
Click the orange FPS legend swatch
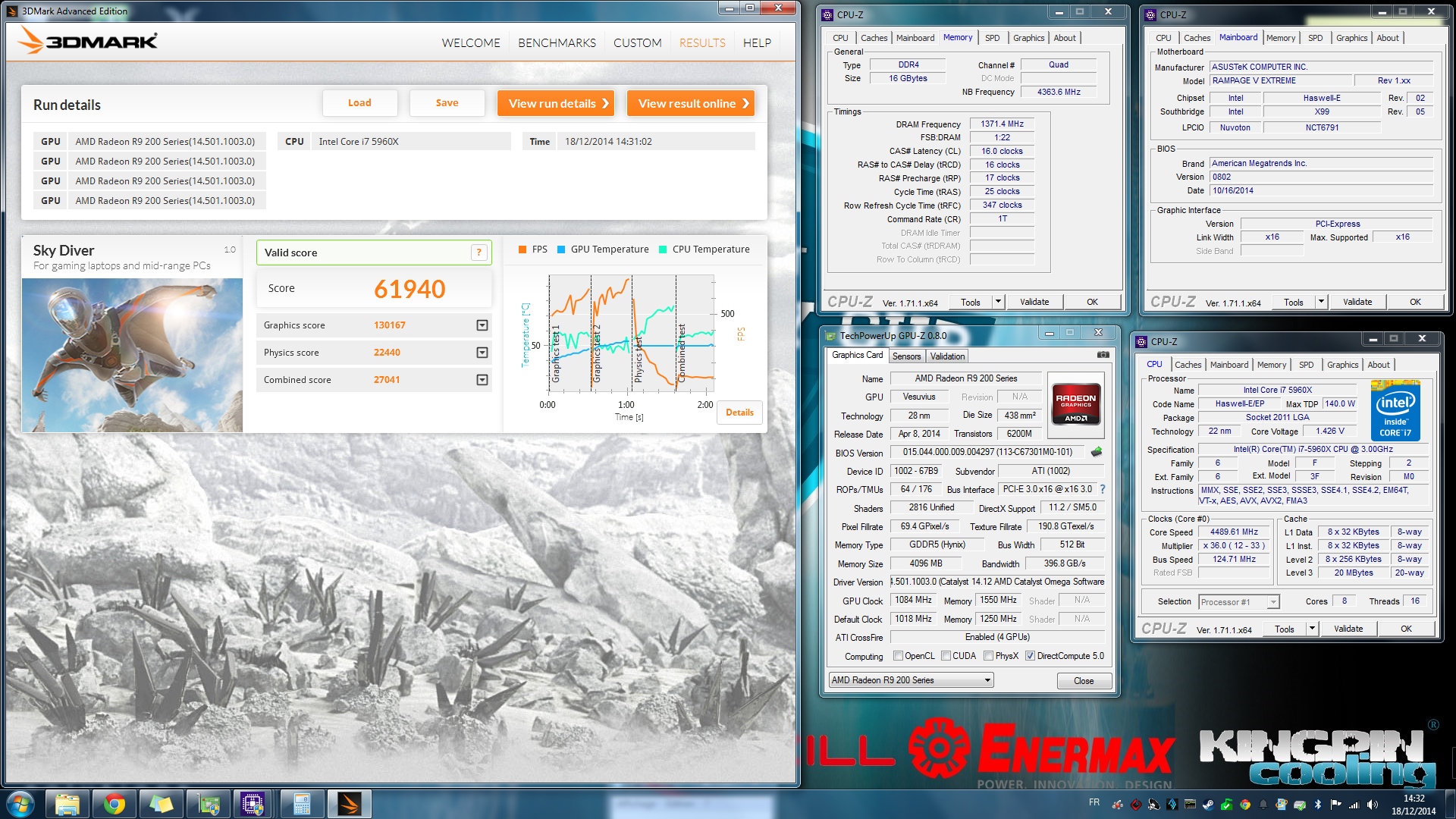click(x=522, y=249)
